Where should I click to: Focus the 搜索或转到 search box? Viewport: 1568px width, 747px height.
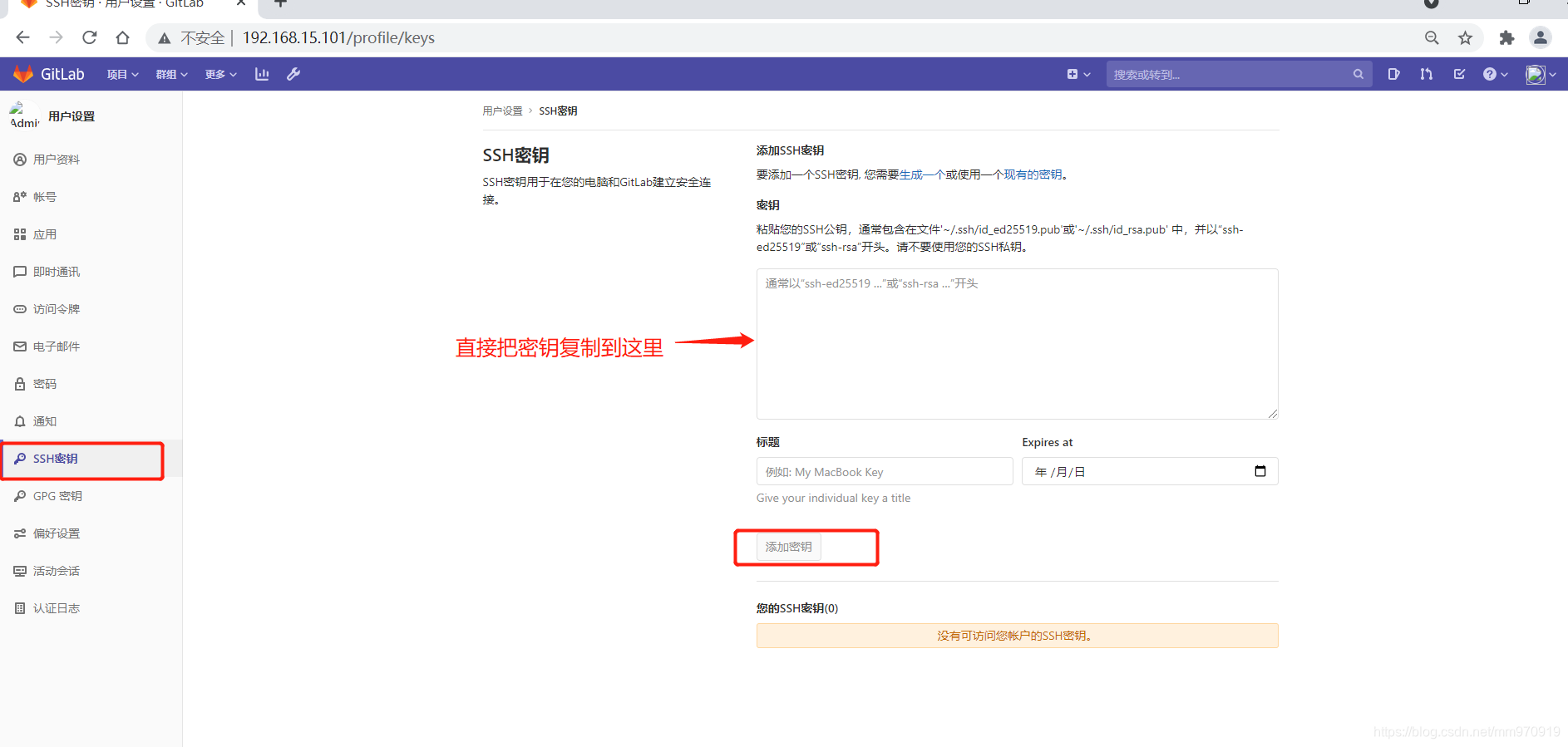pyautogui.click(x=1239, y=74)
